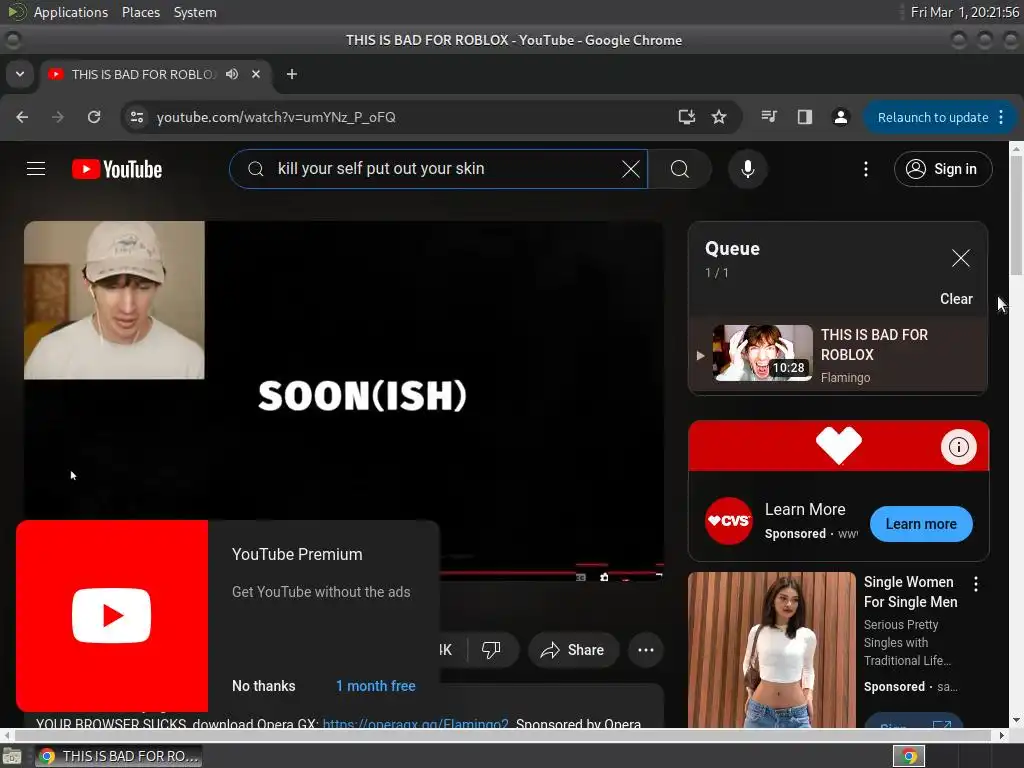Open Single Women For Single Men ad image
Screen dimensions: 1024x768
771,650
